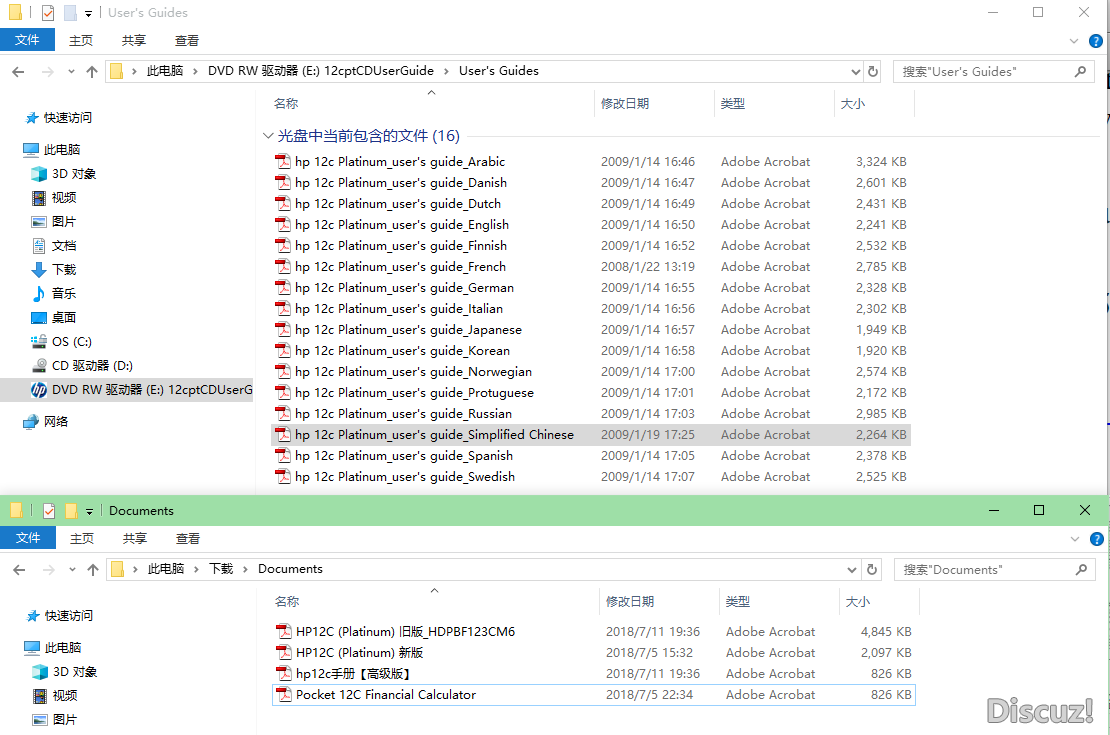This screenshot has width=1110, height=735.
Task: Click 下载 breadcrumb in Documents address bar
Action: pos(221,569)
